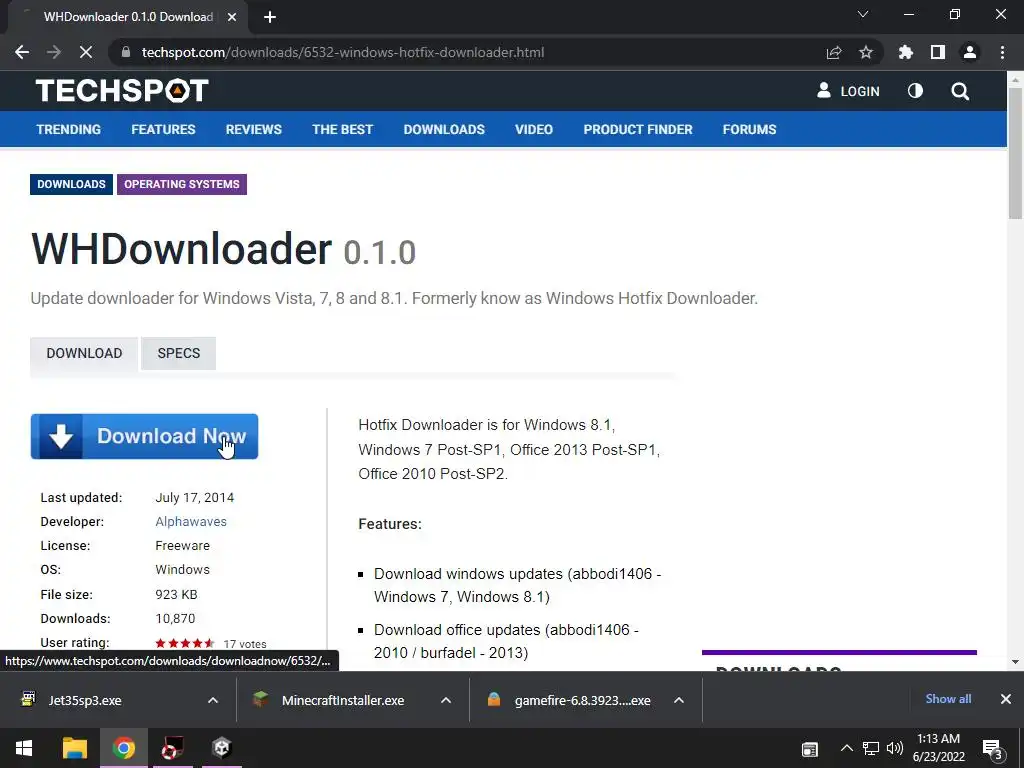The width and height of the screenshot is (1024, 768).
Task: Open the red-and-white app icon in taskbar
Action: tap(172, 748)
